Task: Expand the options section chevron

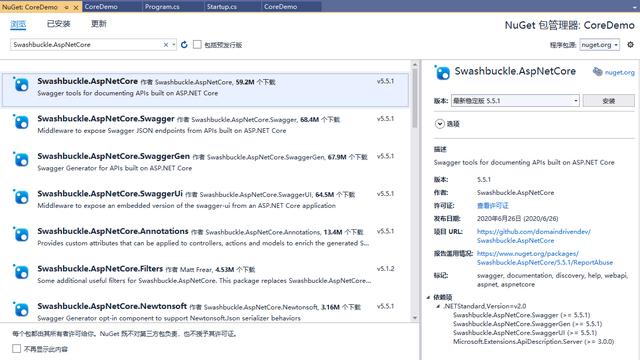Action: pyautogui.click(x=440, y=124)
